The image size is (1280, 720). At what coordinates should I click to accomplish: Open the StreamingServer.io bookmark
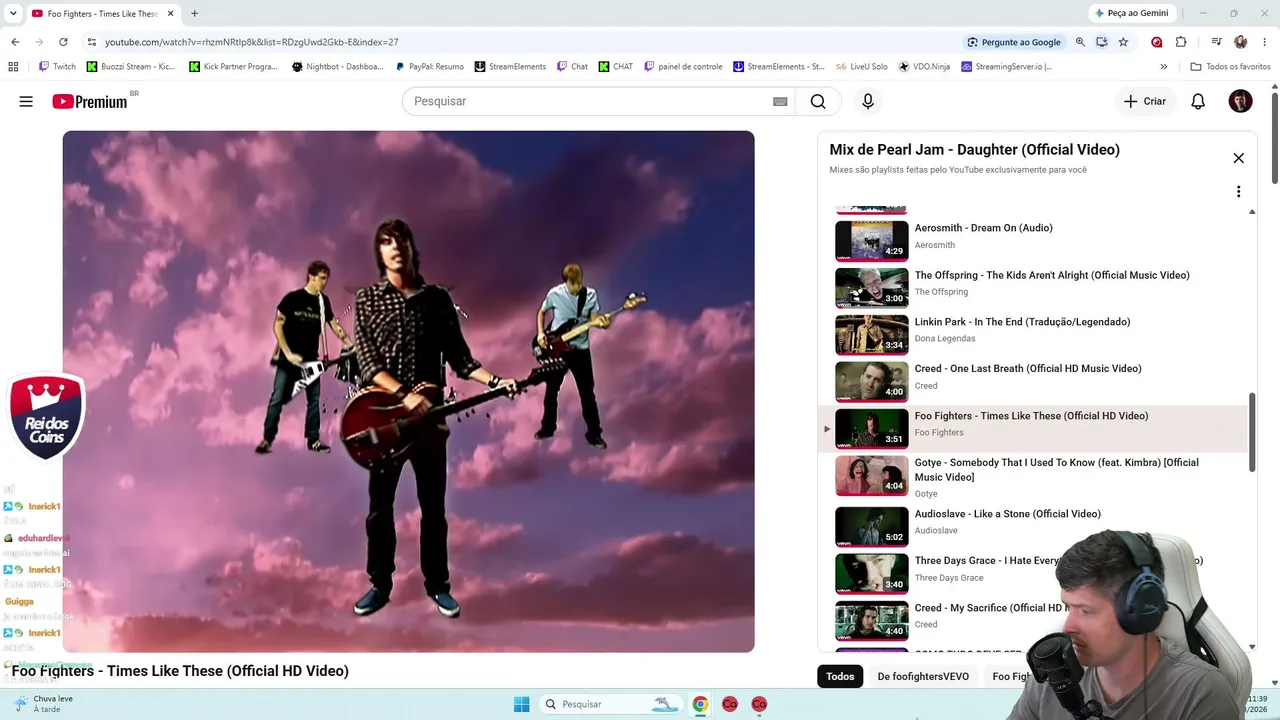(x=1006, y=67)
